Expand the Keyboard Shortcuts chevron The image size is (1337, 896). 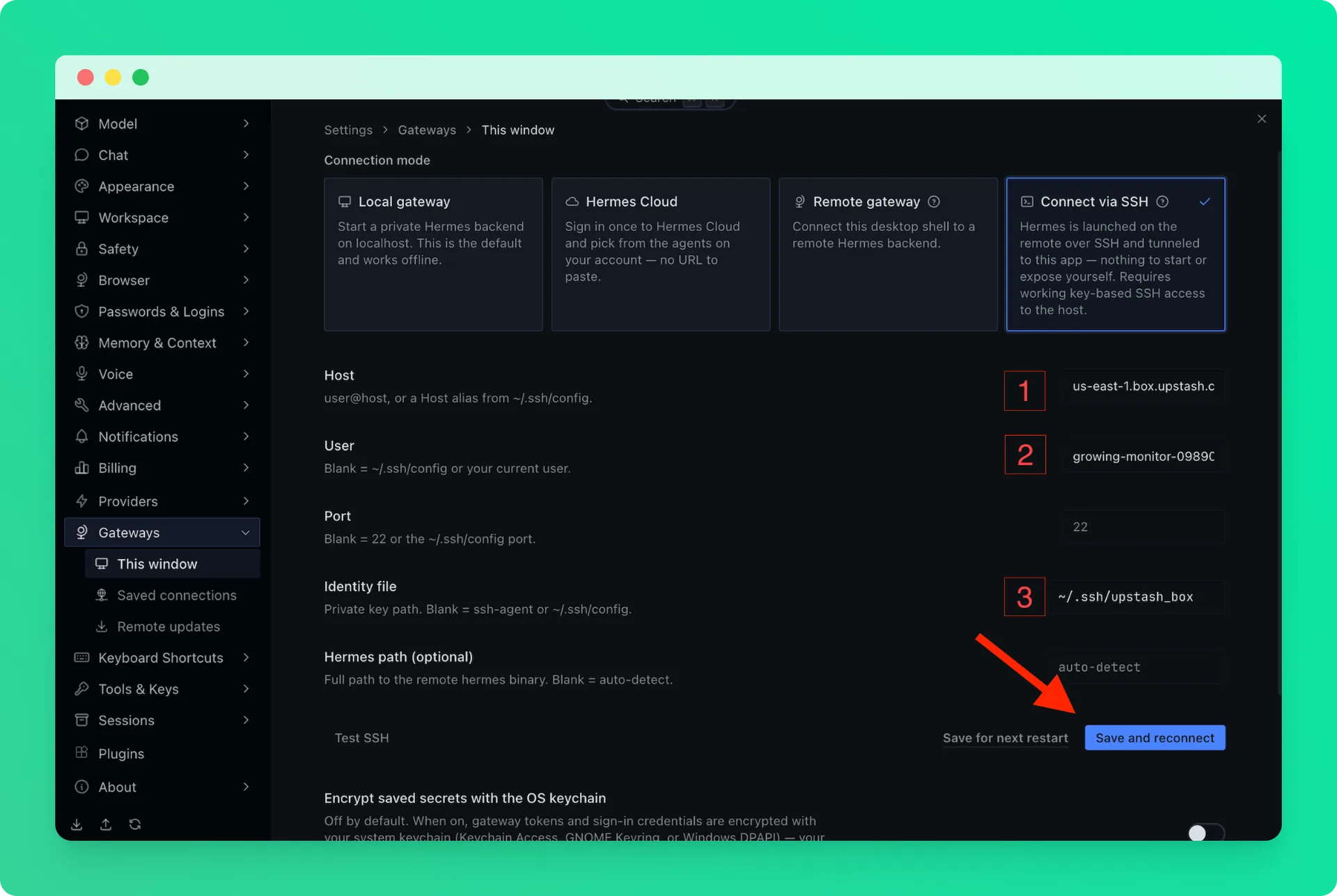pyautogui.click(x=246, y=658)
